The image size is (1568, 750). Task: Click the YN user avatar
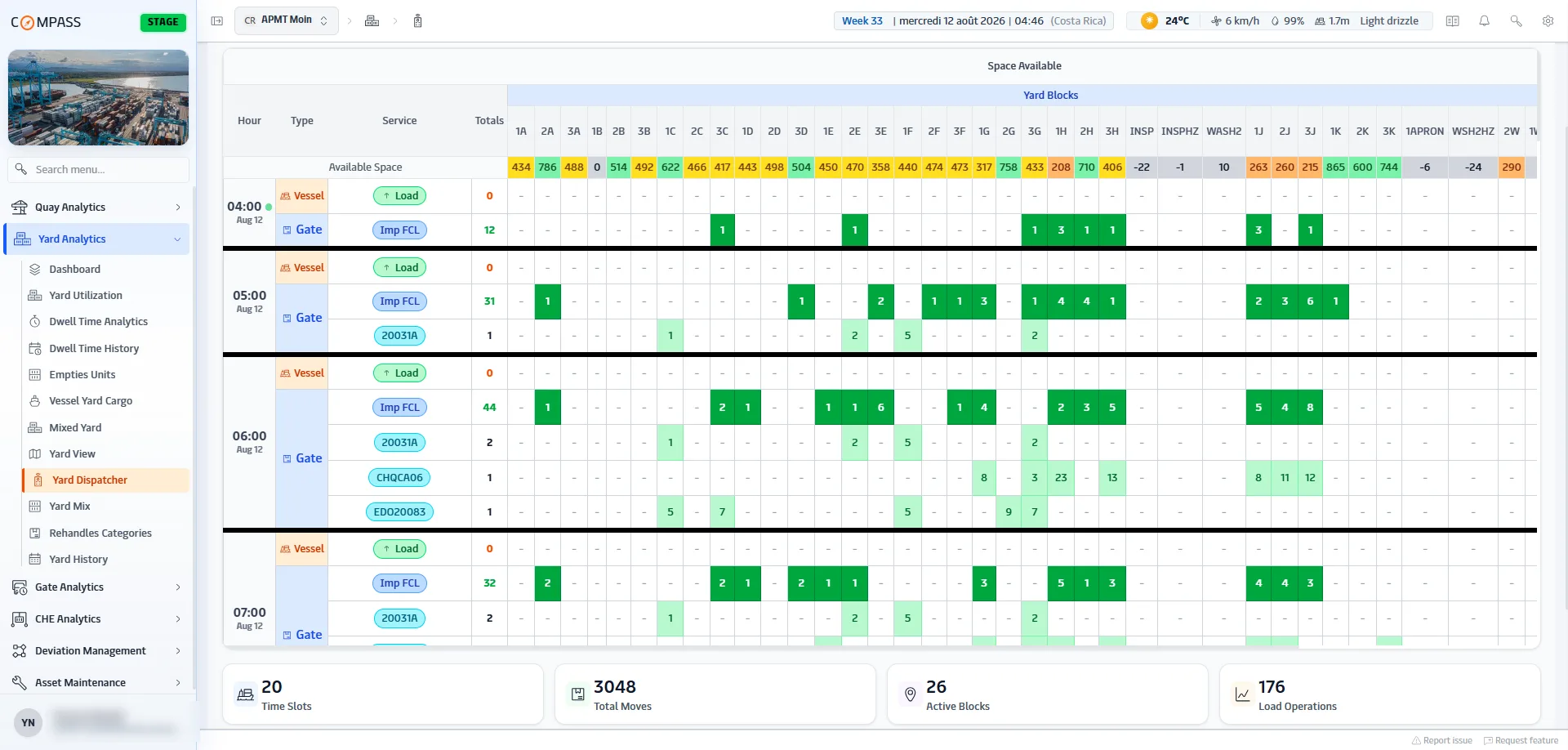click(28, 723)
